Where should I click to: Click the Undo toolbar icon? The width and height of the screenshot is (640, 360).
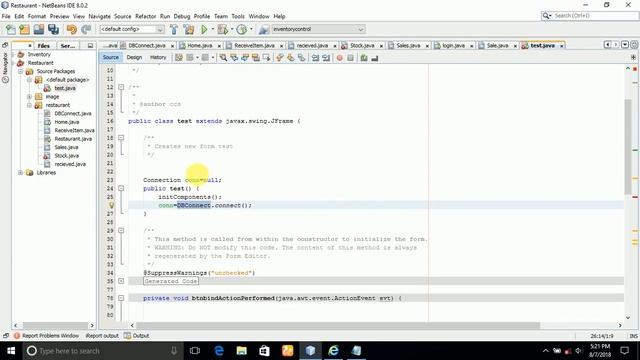pos(72,29)
